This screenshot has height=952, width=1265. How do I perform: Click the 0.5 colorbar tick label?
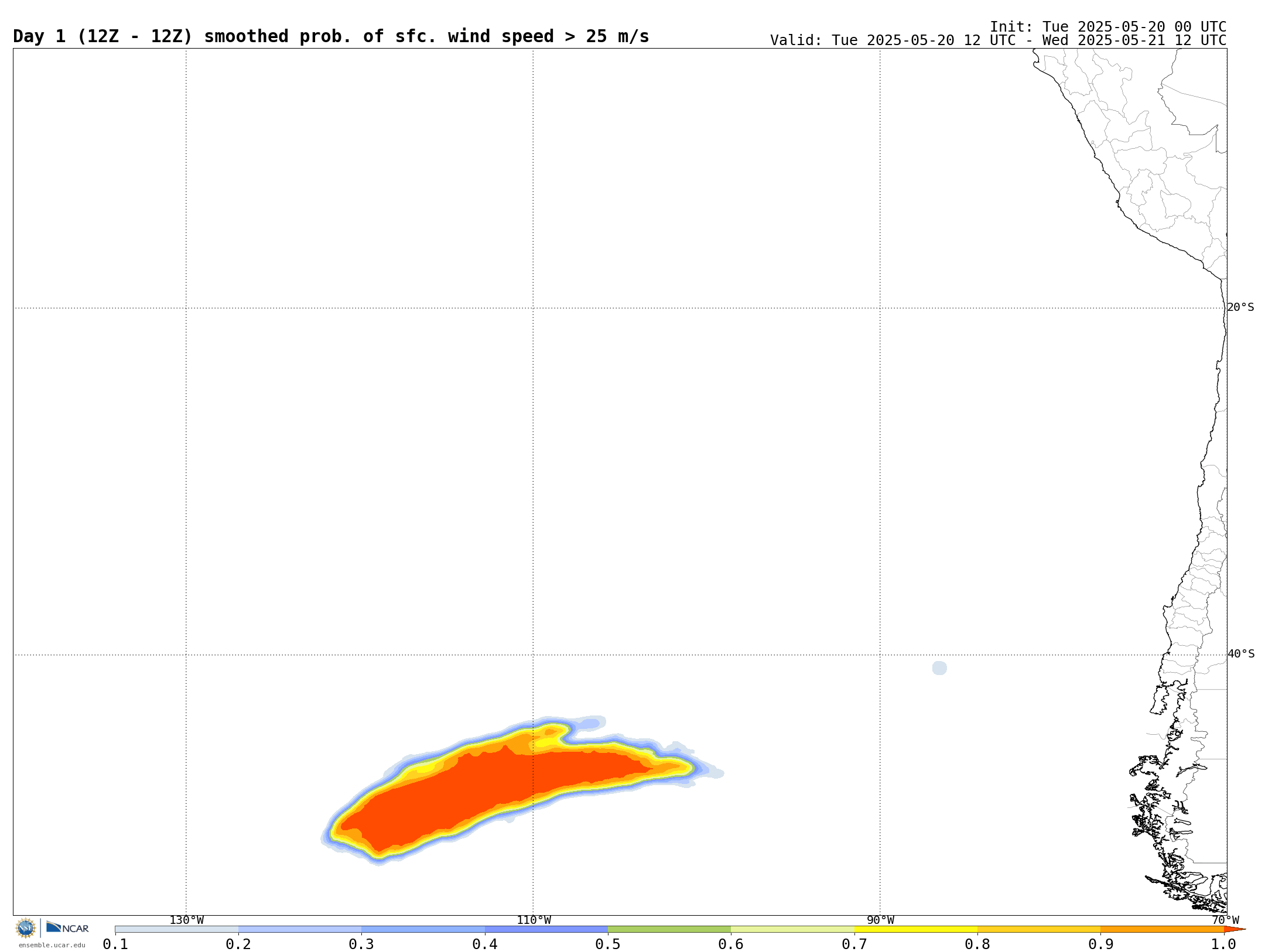tap(608, 944)
